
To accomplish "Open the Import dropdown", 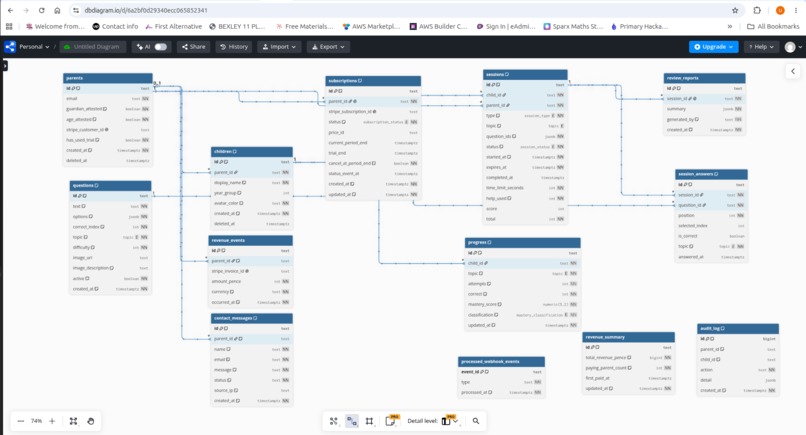I will tap(279, 47).
